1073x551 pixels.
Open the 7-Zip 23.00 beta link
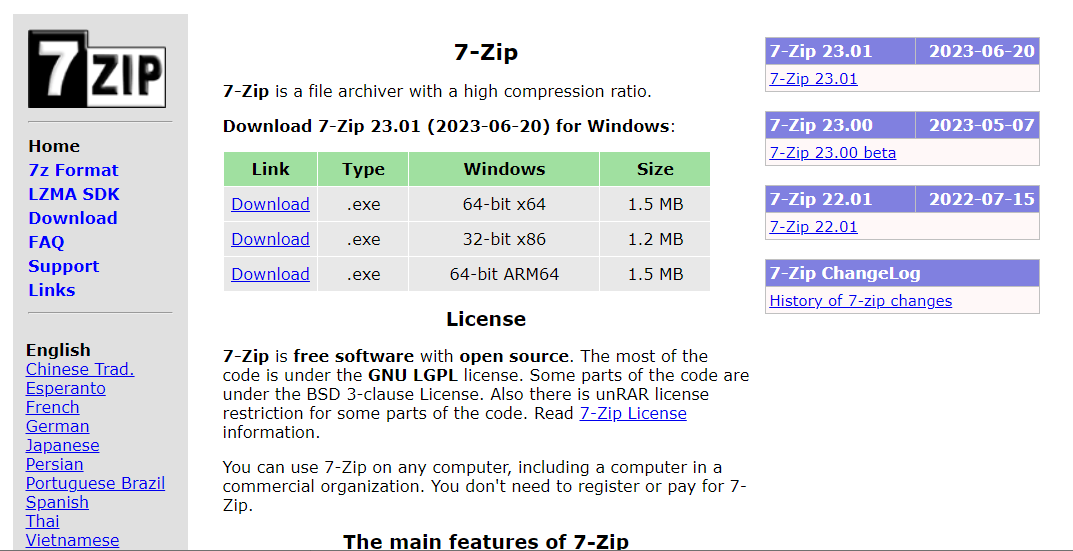(832, 153)
